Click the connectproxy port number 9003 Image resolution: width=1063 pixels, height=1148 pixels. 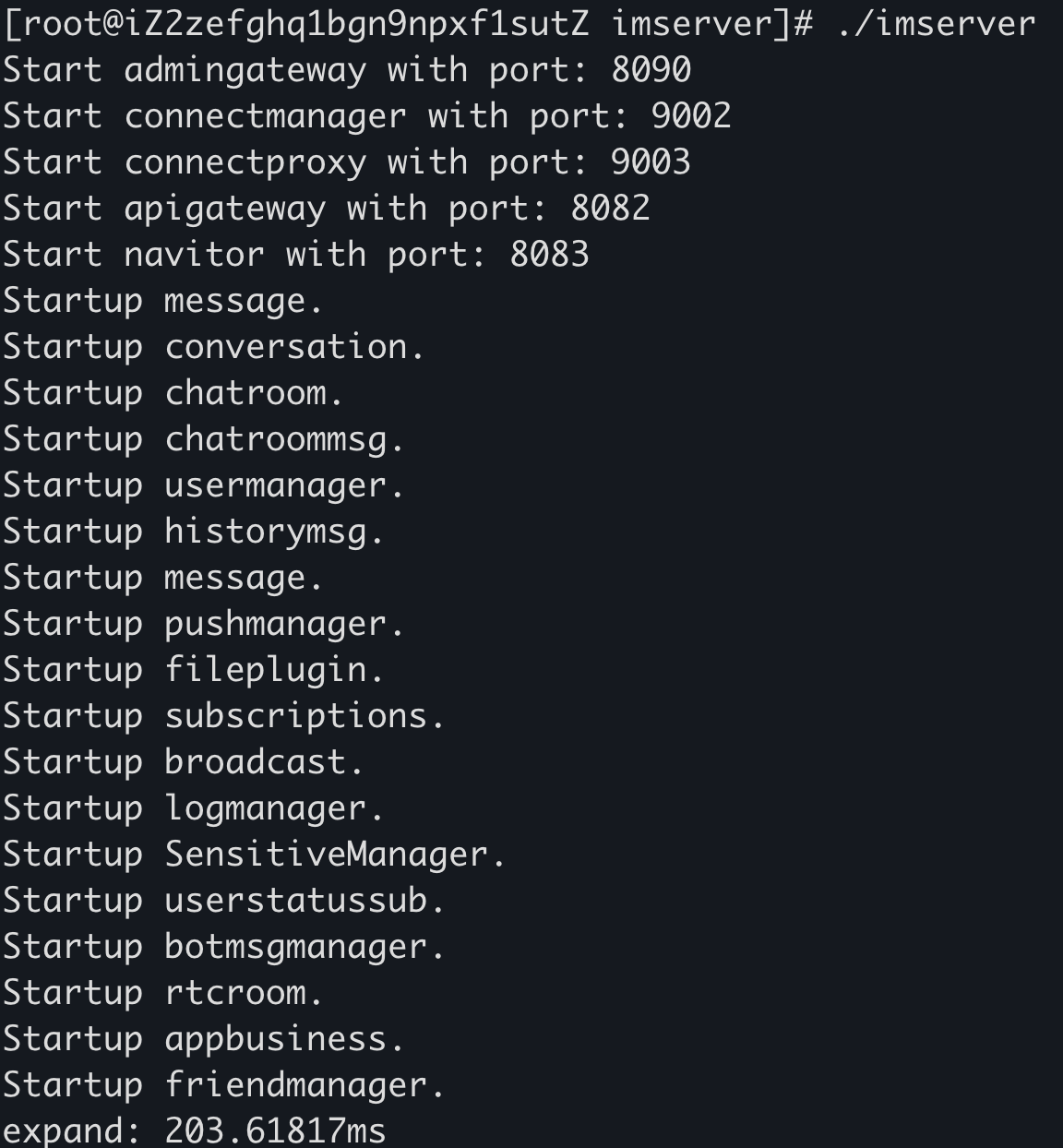click(x=651, y=162)
